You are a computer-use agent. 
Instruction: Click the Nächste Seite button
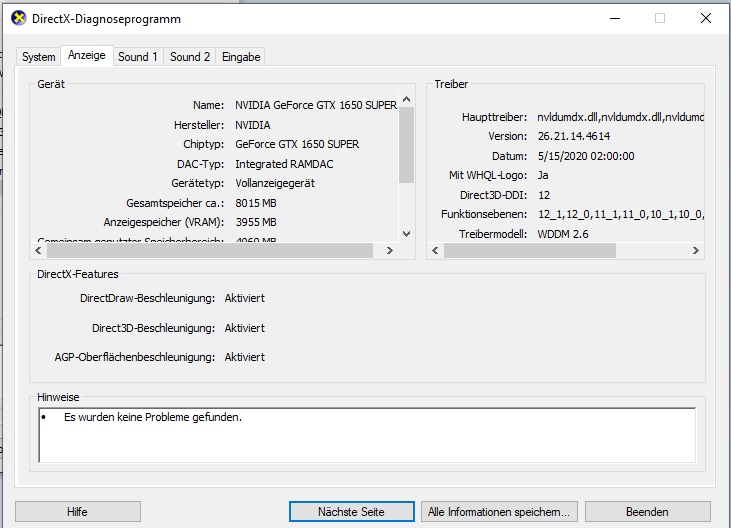[351, 512]
